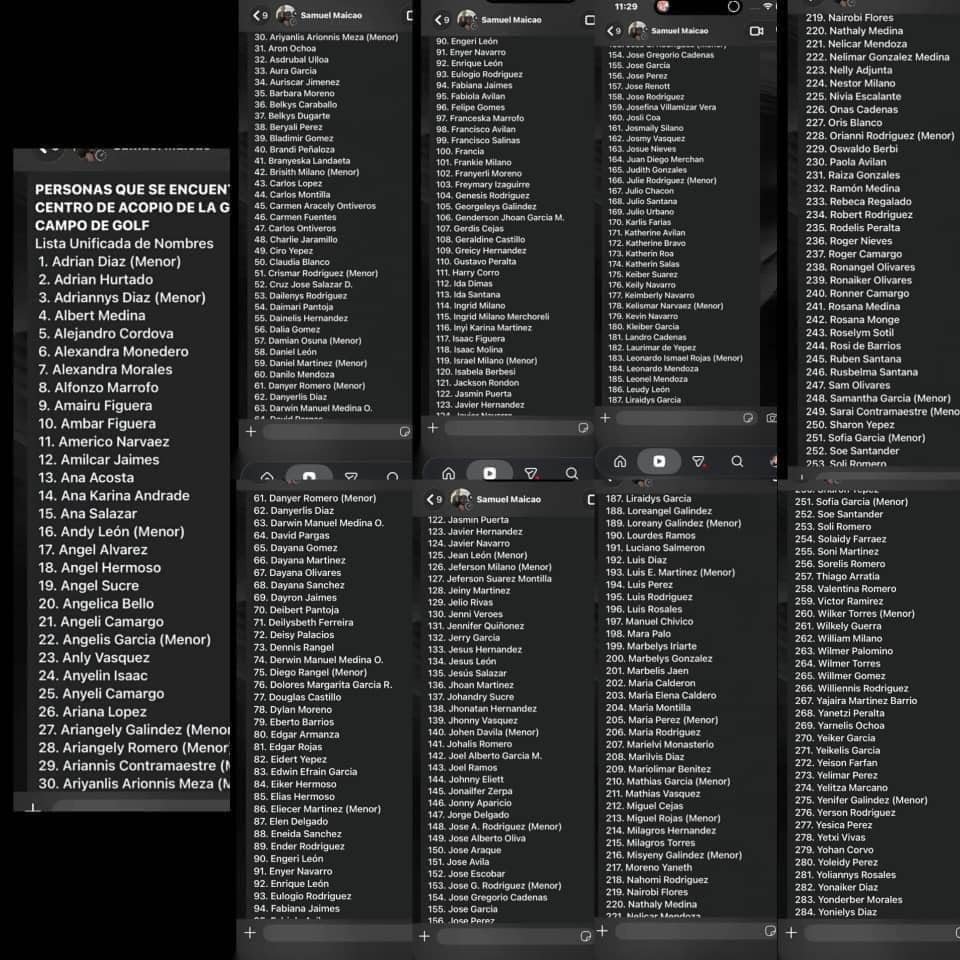
Task: Select '26. Ariana Lopez'
Action: coord(92,711)
